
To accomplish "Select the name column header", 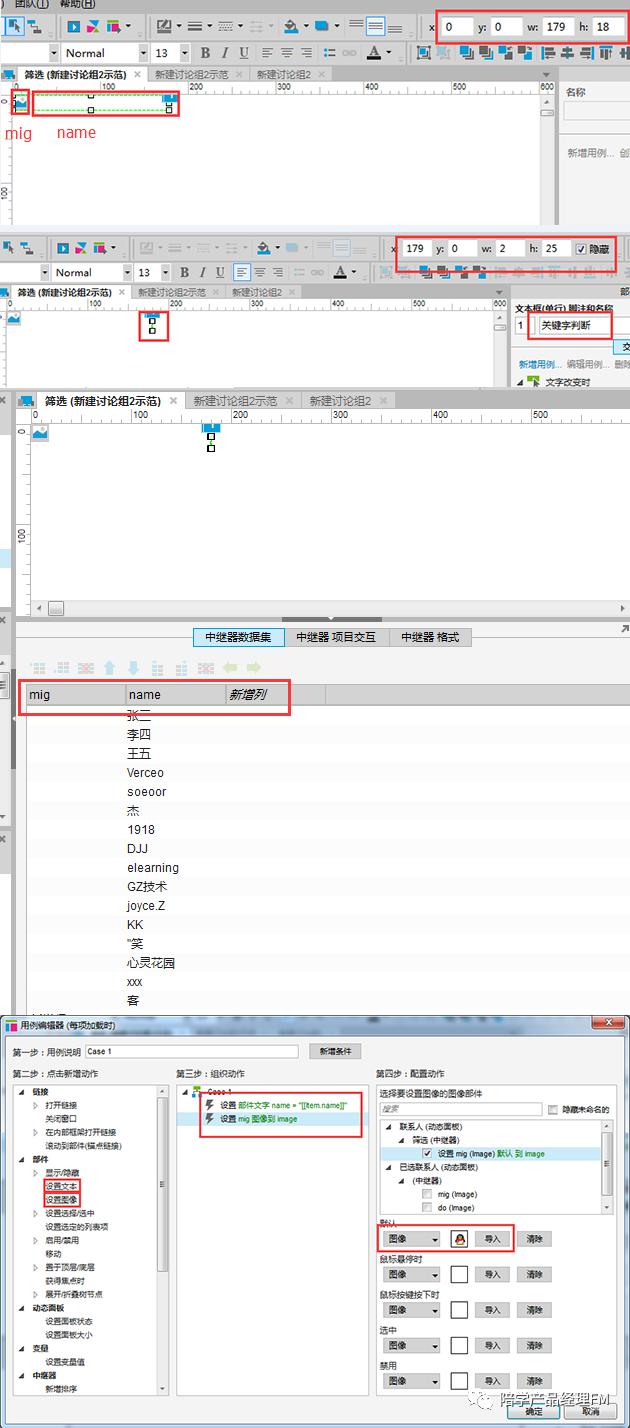I will [176, 694].
